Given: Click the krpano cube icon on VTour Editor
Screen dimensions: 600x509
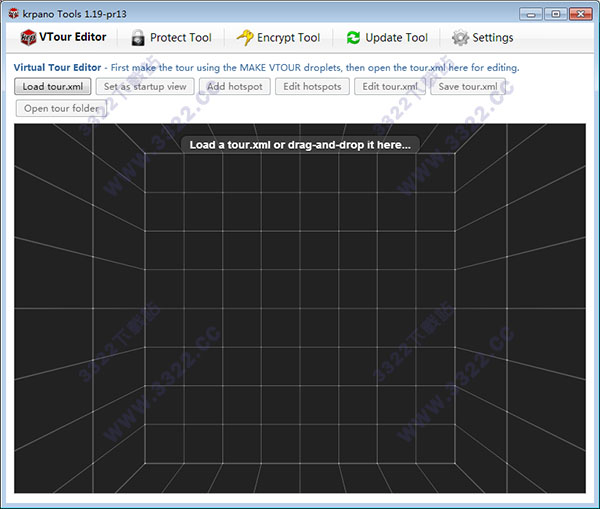Looking at the screenshot, I should [28, 38].
